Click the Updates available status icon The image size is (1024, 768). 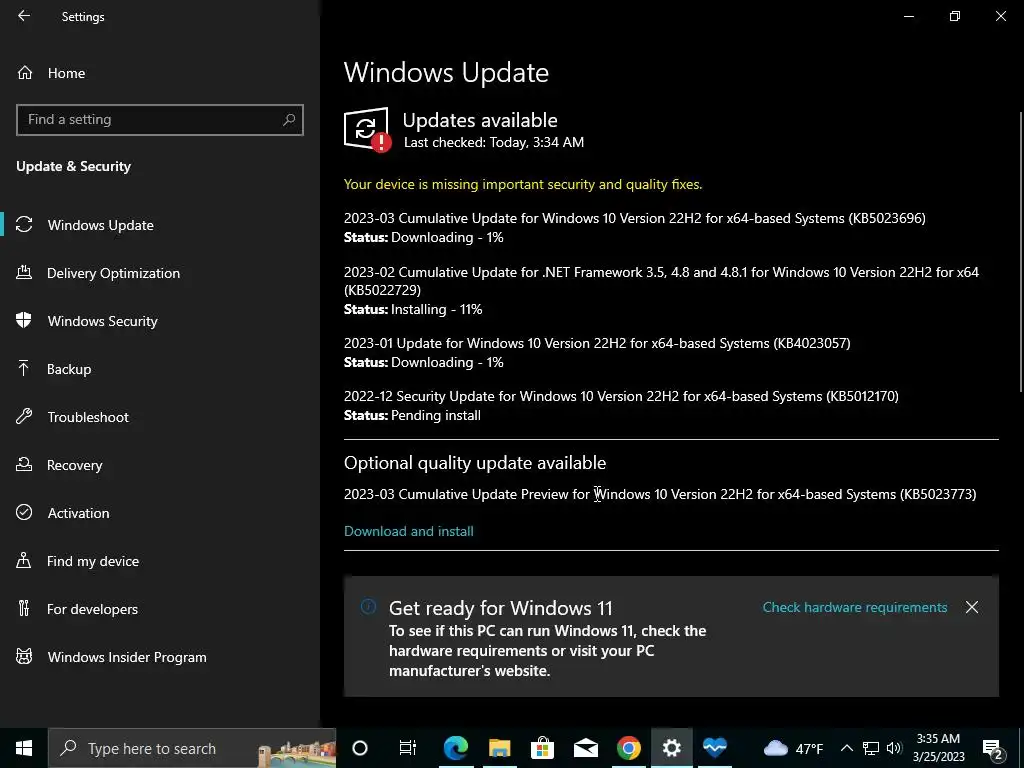tap(367, 129)
